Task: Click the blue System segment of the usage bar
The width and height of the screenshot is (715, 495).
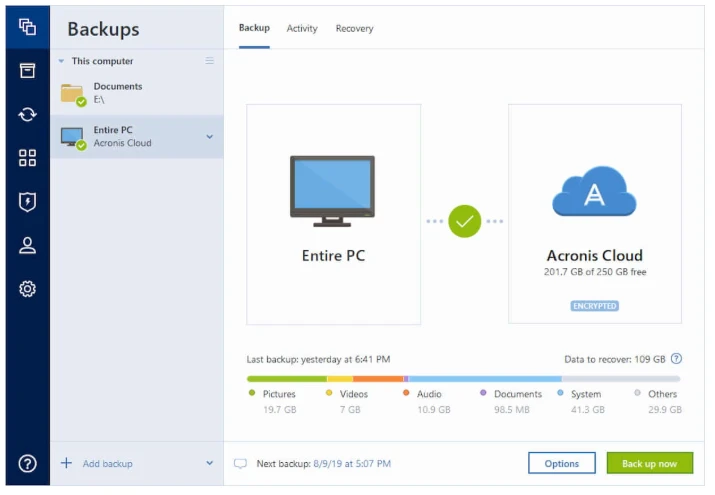Action: tap(485, 379)
